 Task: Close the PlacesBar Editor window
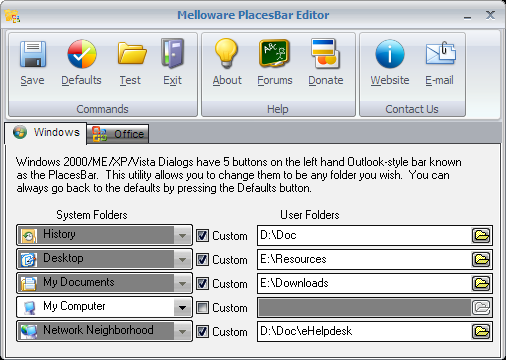coord(490,15)
